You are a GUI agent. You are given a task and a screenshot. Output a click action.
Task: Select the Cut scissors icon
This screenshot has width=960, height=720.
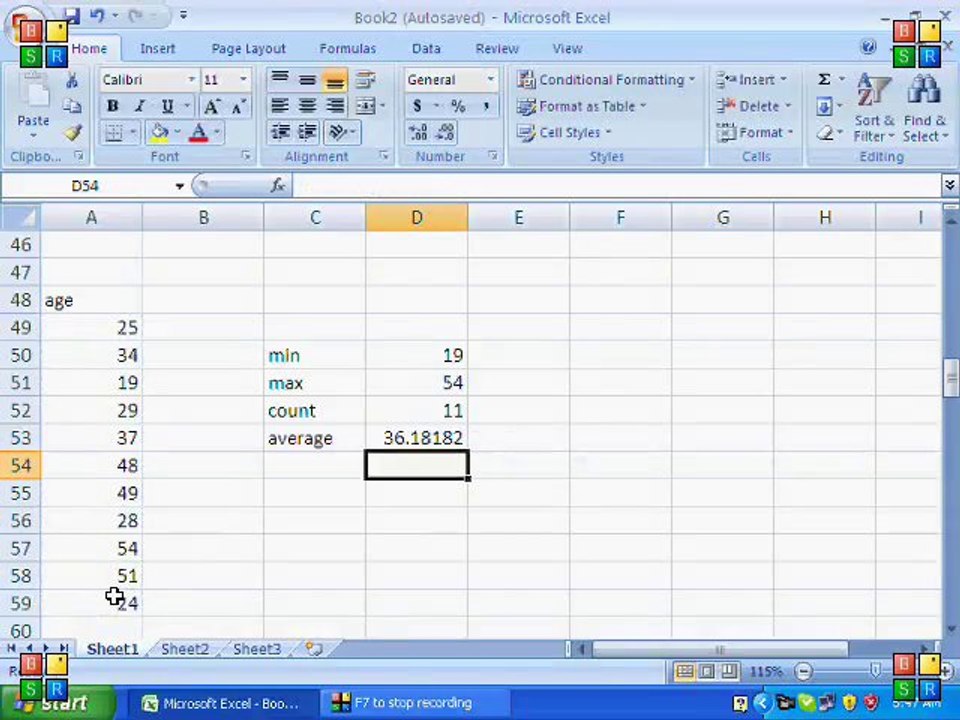point(72,80)
